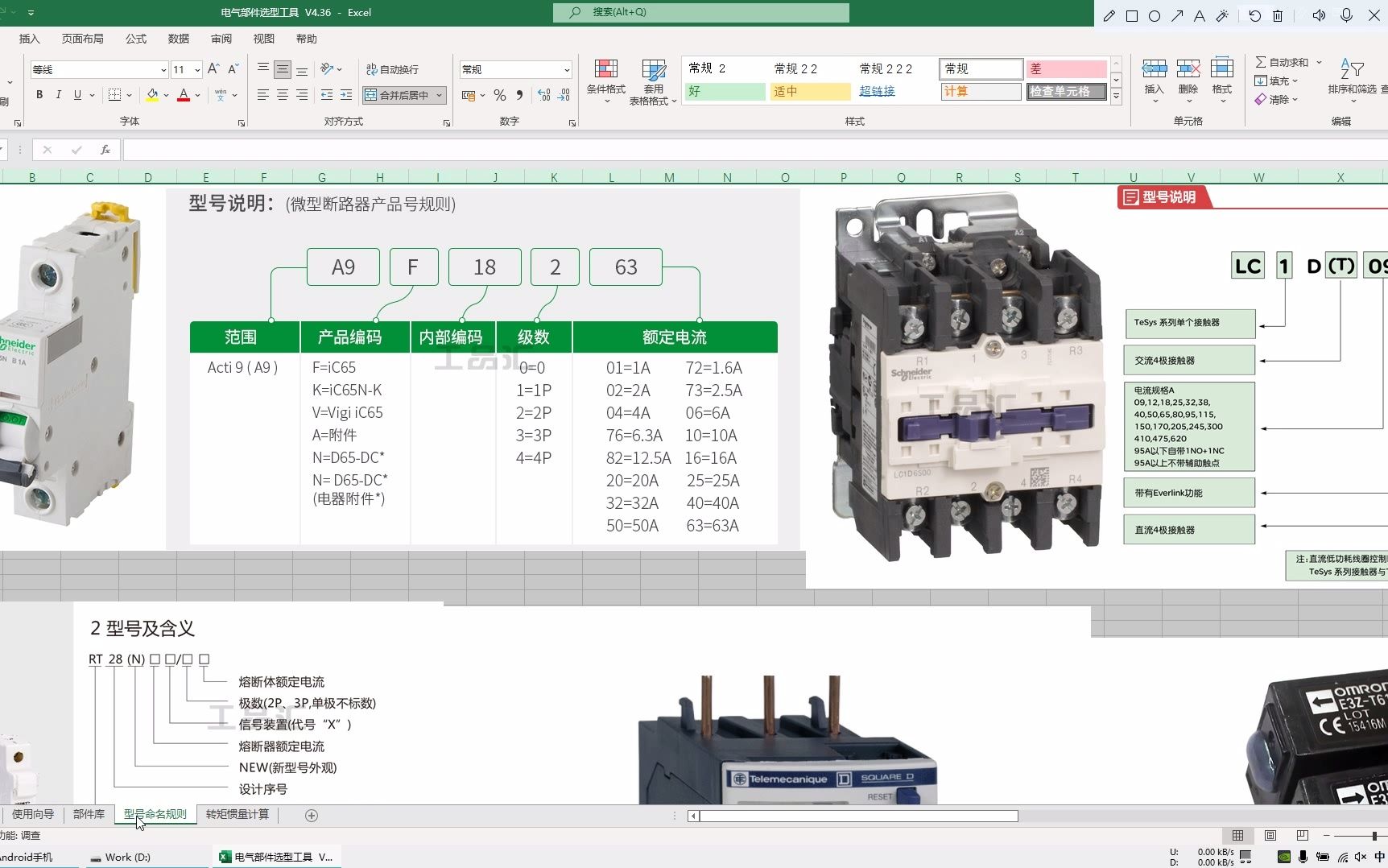Toggle 合并后居中 merge and center
Screen dimensions: 1388x868
point(397,95)
